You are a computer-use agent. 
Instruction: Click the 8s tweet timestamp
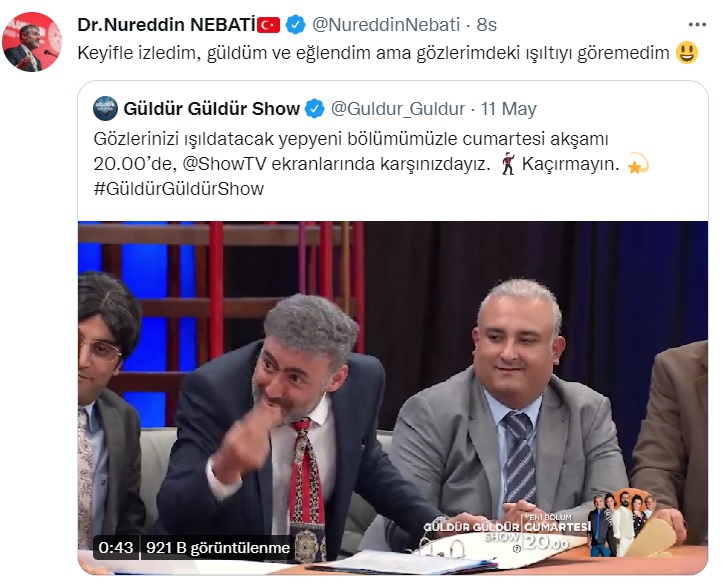(486, 25)
